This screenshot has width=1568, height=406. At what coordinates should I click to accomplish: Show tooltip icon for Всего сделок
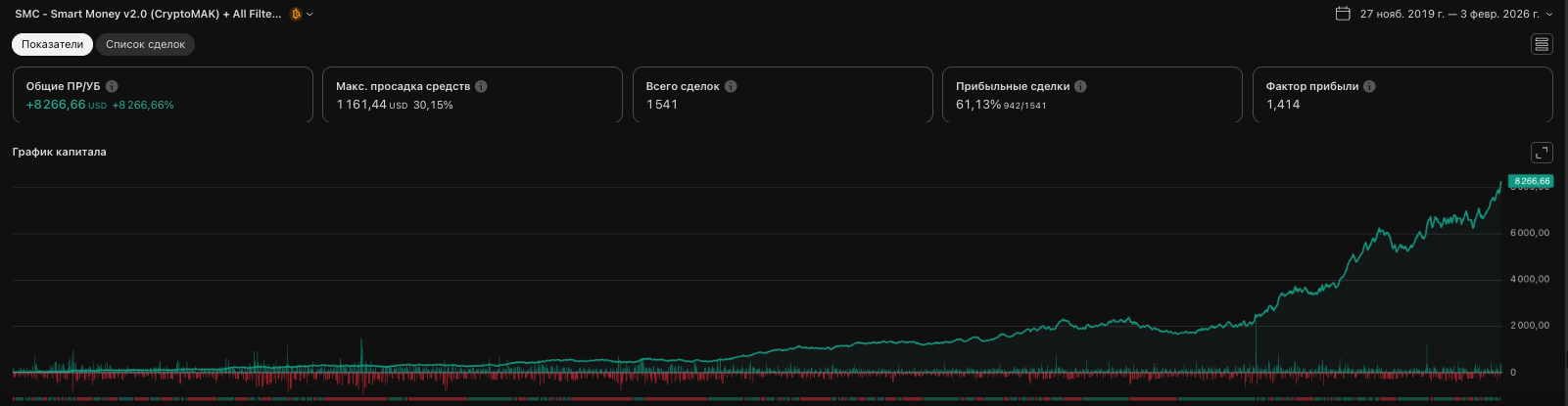point(731,86)
